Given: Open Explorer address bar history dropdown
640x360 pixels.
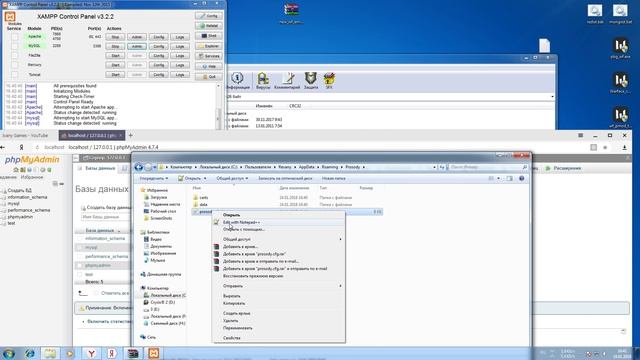Looking at the screenshot, I should [435, 167].
